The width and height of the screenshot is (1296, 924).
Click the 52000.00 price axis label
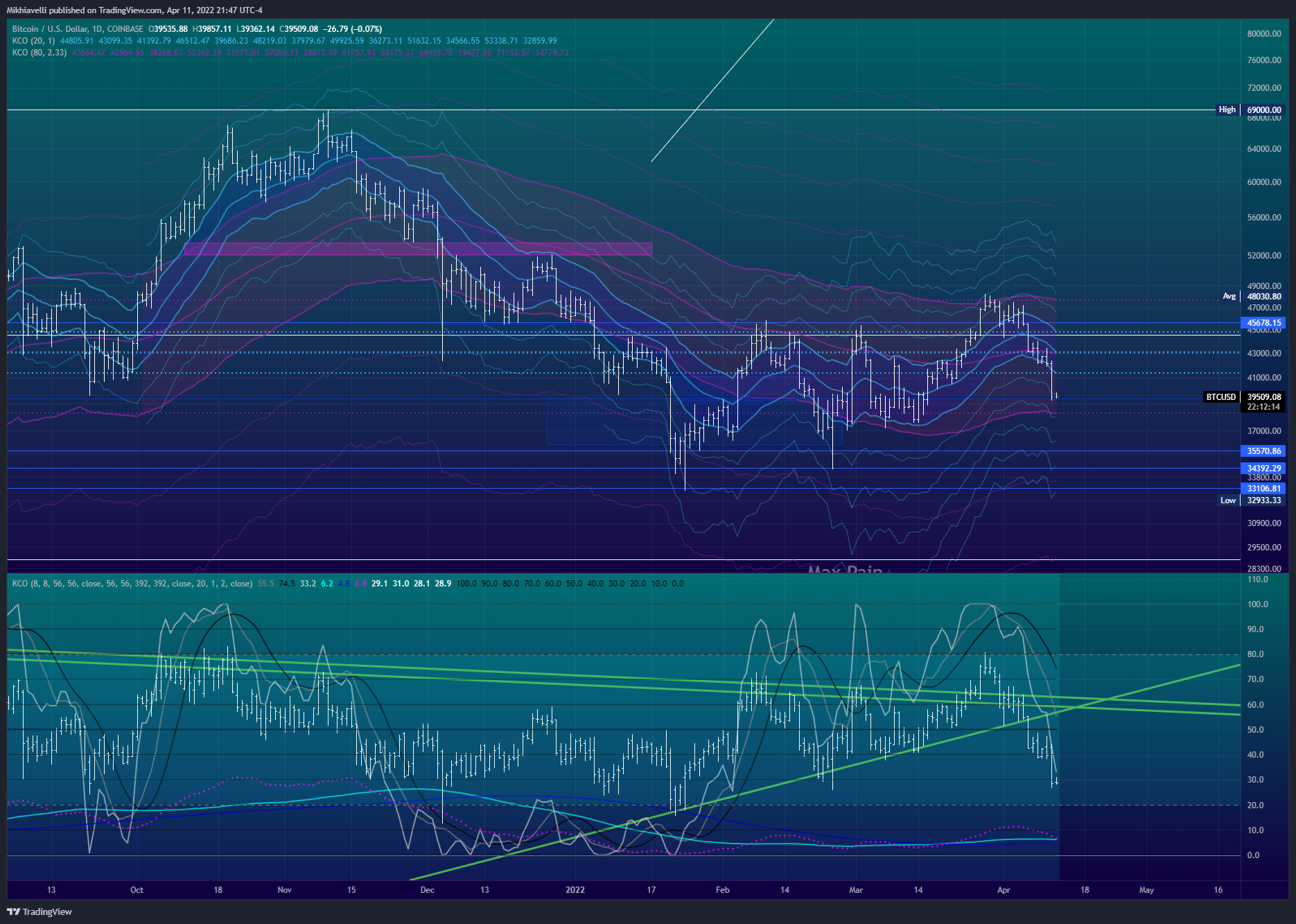pyautogui.click(x=1263, y=256)
